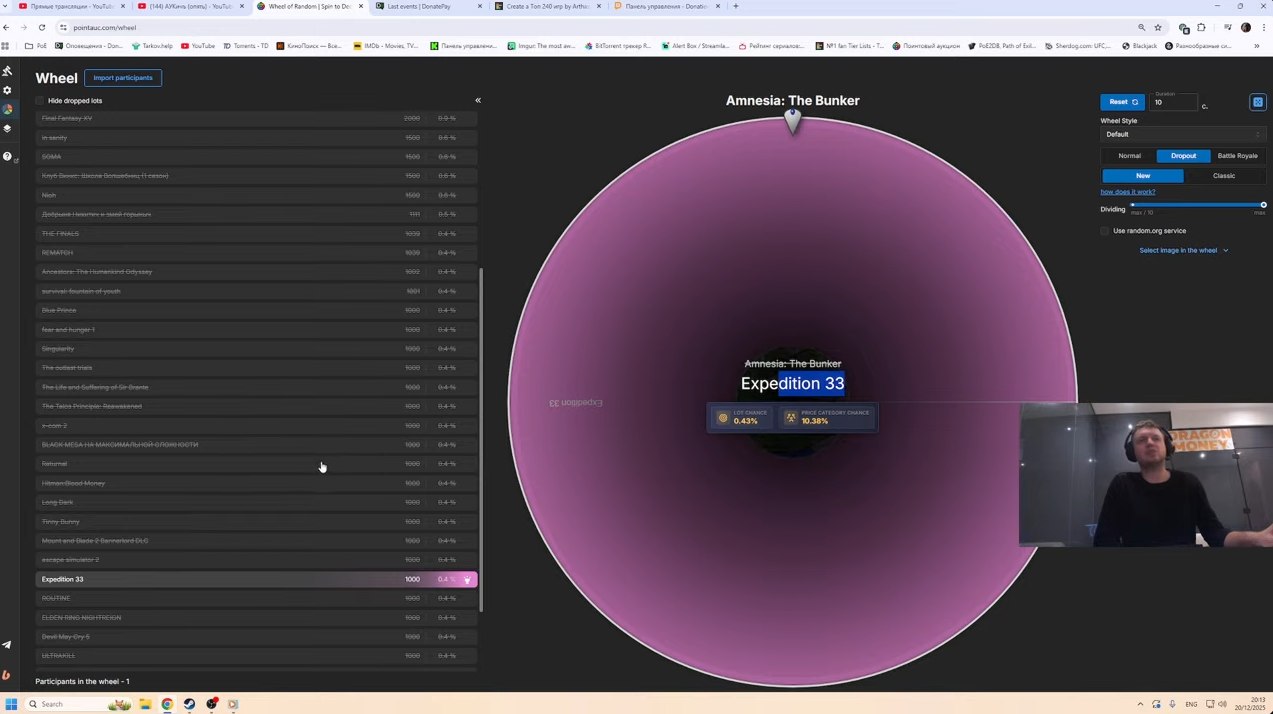Image resolution: width=1273 pixels, height=714 pixels.
Task: Open the bookmarks apps grid icon
Action: 6,46
